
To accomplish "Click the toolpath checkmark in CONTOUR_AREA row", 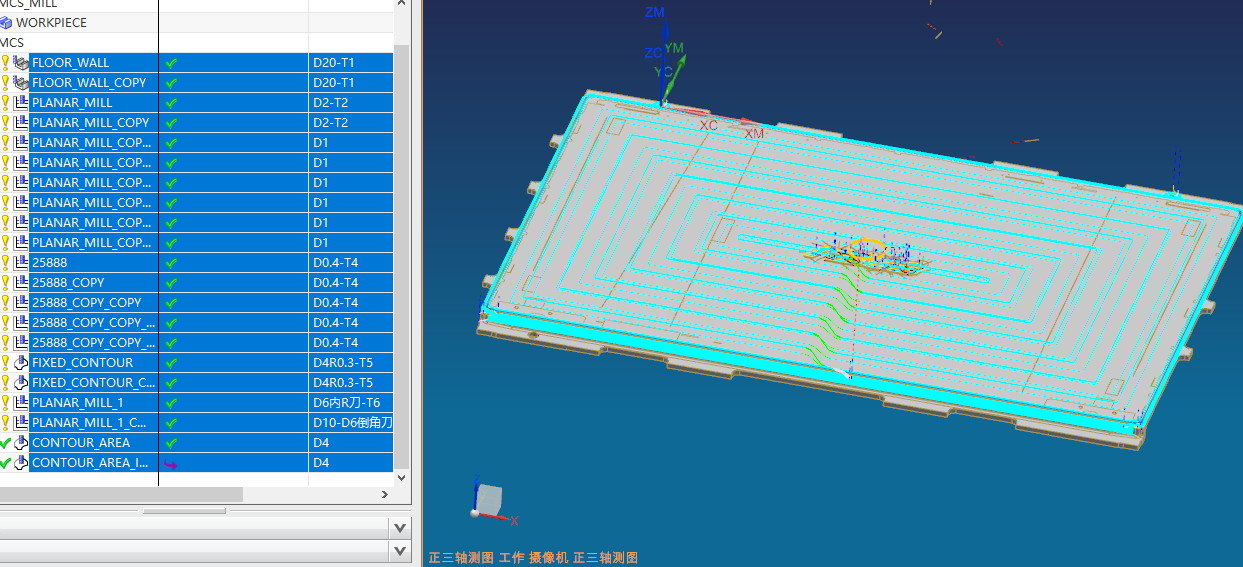I will pos(171,442).
